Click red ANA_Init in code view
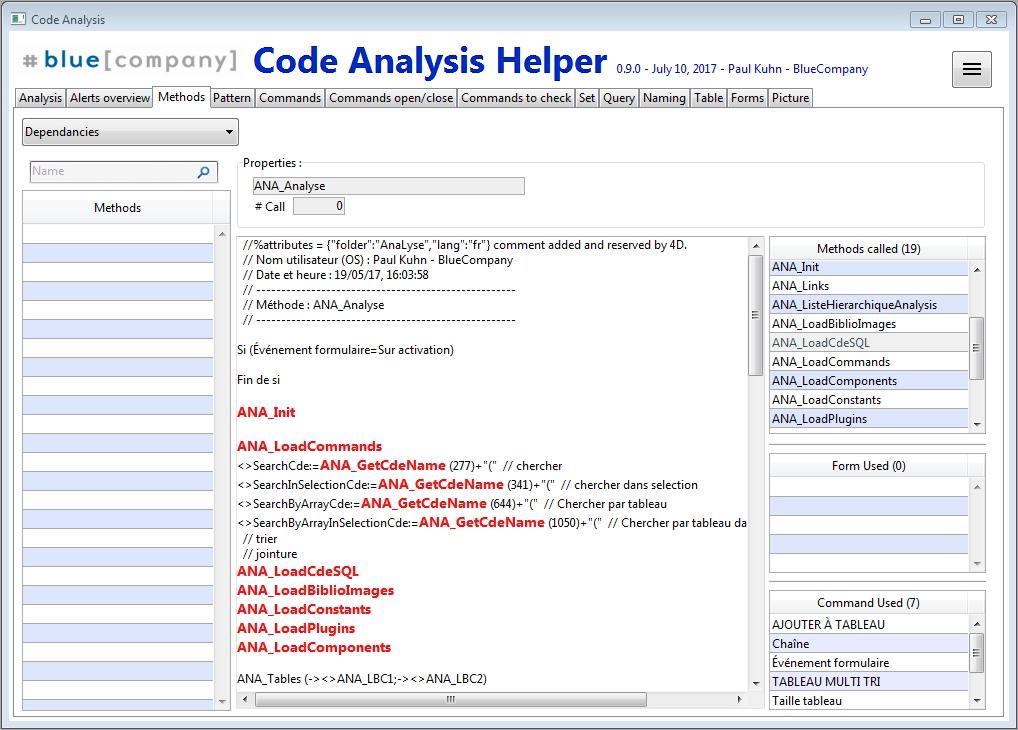This screenshot has height=730, width=1018. (x=266, y=412)
